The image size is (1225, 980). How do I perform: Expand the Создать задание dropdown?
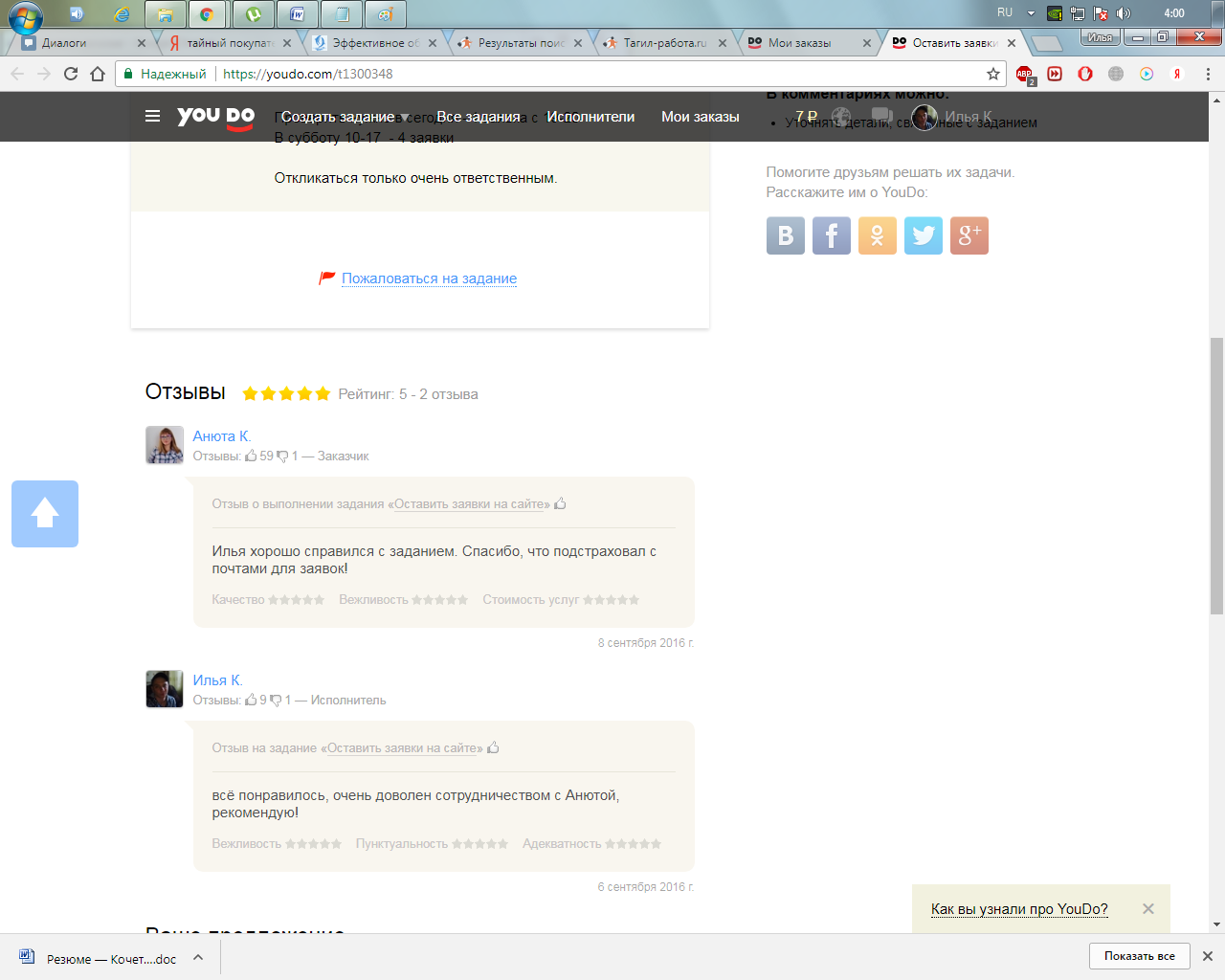pyautogui.click(x=345, y=117)
